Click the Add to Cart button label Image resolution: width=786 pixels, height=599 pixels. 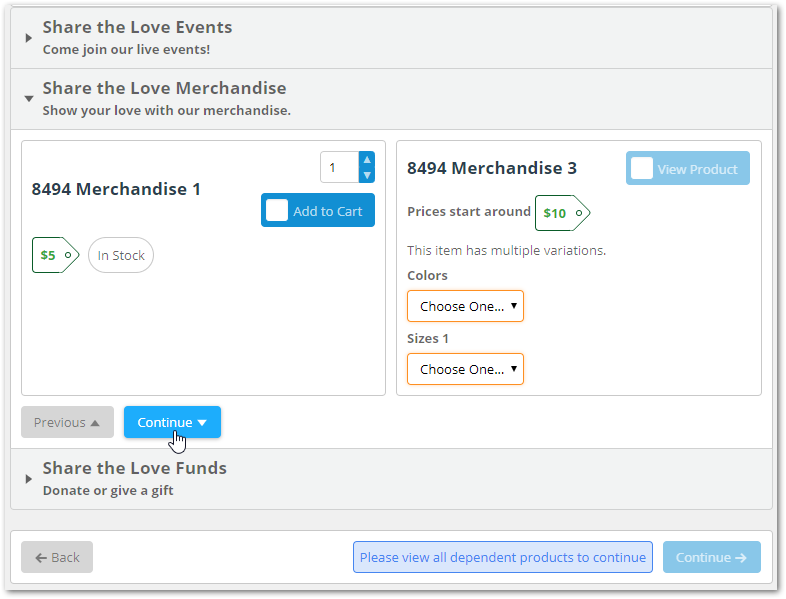tap(327, 212)
